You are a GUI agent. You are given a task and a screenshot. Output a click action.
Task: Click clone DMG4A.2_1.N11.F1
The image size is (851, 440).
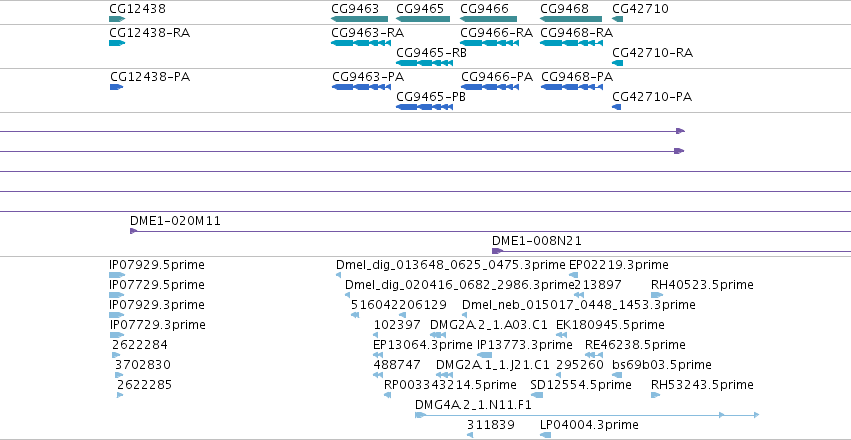[473, 405]
